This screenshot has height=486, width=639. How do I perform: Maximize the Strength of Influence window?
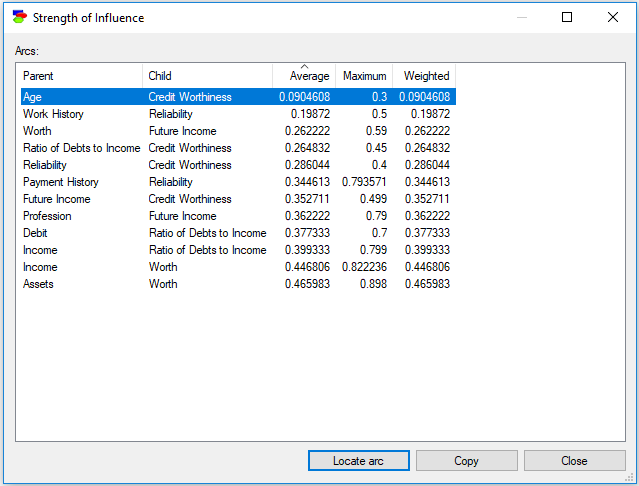tap(567, 17)
